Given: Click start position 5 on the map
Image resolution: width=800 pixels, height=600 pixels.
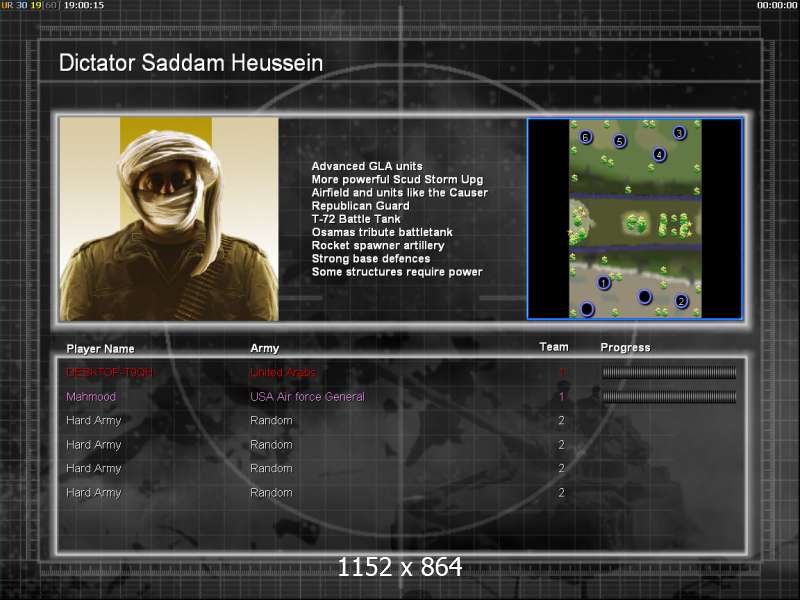Looking at the screenshot, I should click(619, 141).
